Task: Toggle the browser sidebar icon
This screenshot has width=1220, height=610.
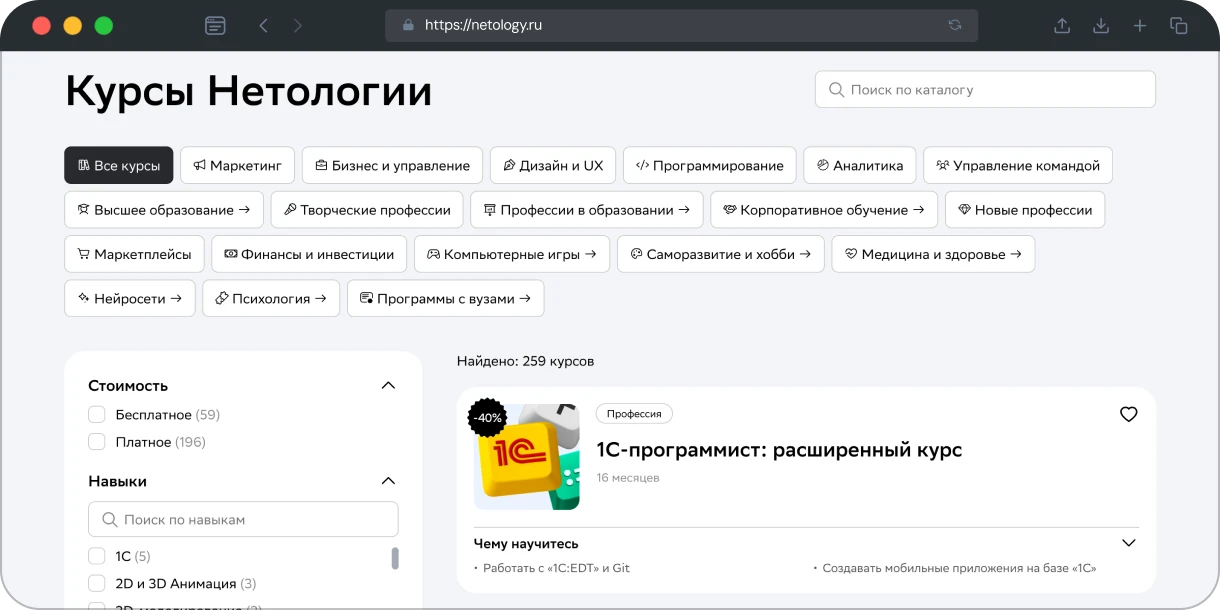Action: click(215, 26)
